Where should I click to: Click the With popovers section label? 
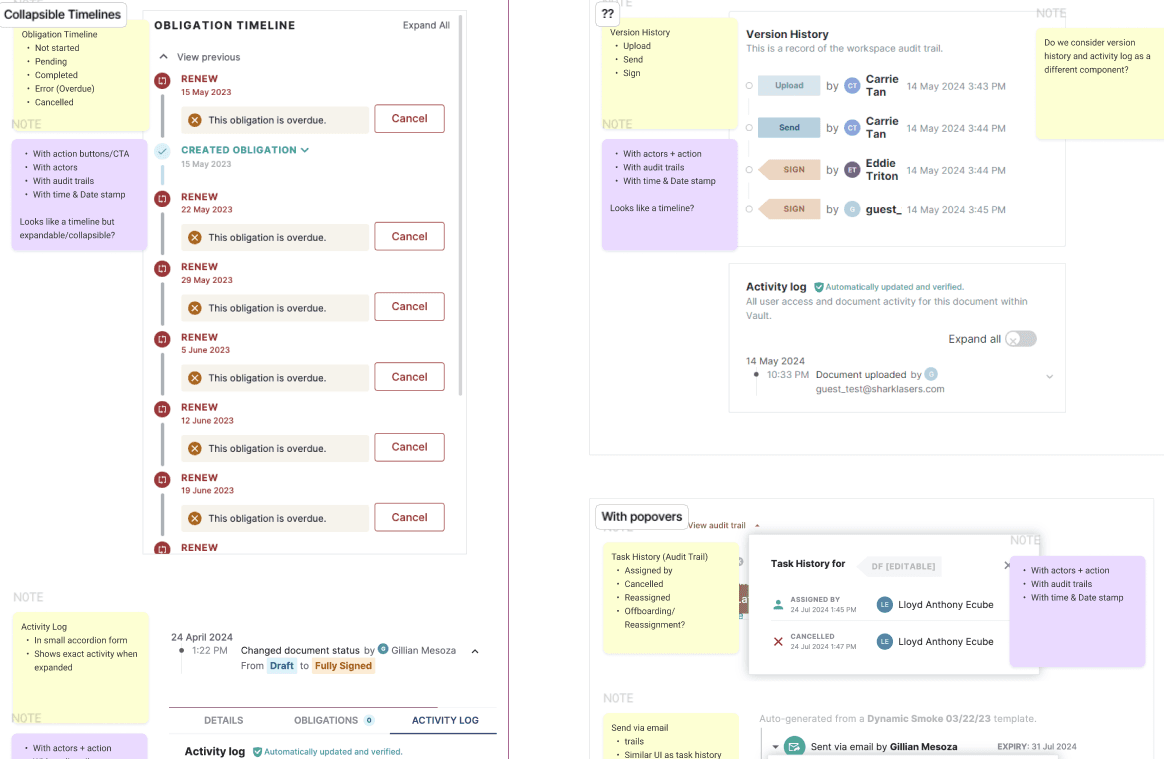click(x=641, y=517)
